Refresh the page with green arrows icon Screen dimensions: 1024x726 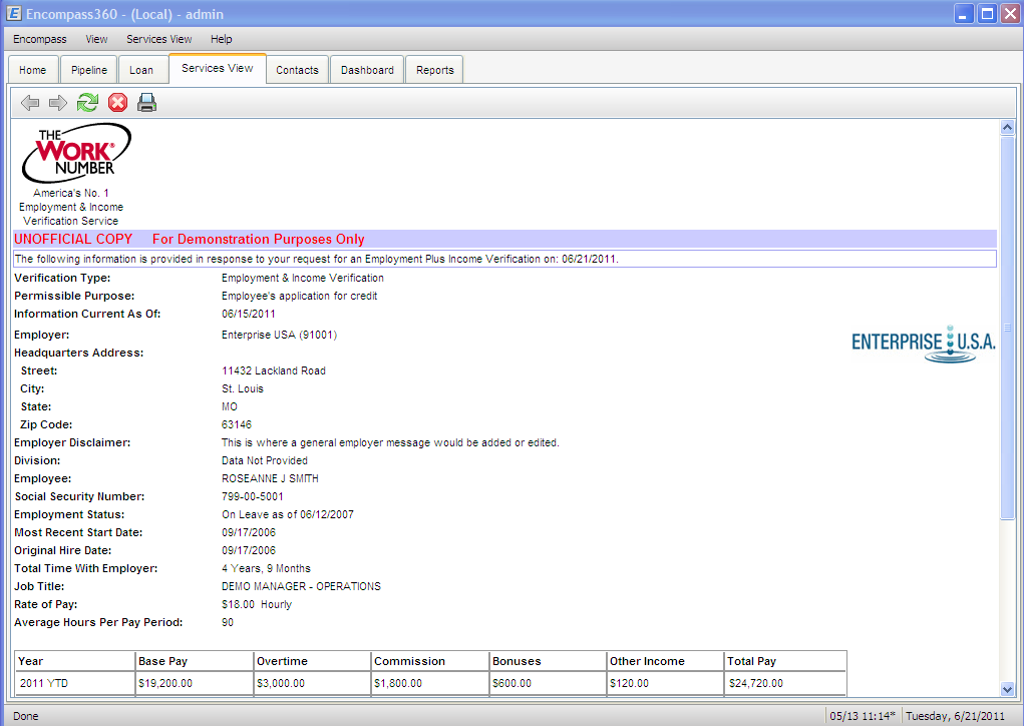(x=88, y=103)
